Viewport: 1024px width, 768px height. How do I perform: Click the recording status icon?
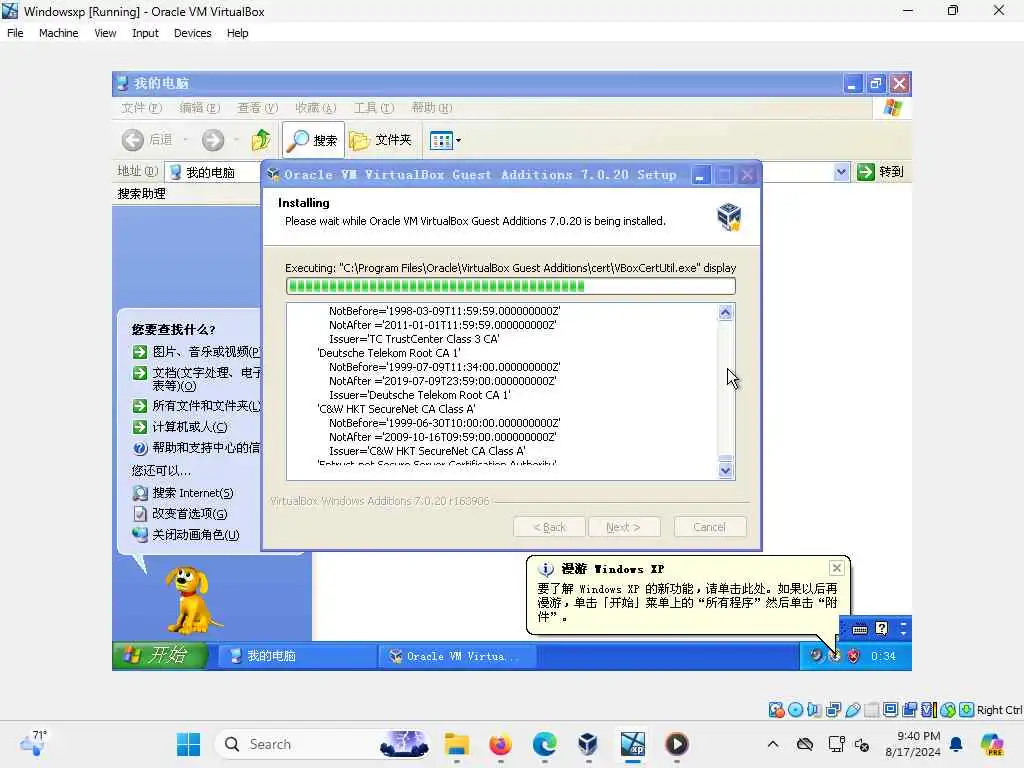coord(910,710)
